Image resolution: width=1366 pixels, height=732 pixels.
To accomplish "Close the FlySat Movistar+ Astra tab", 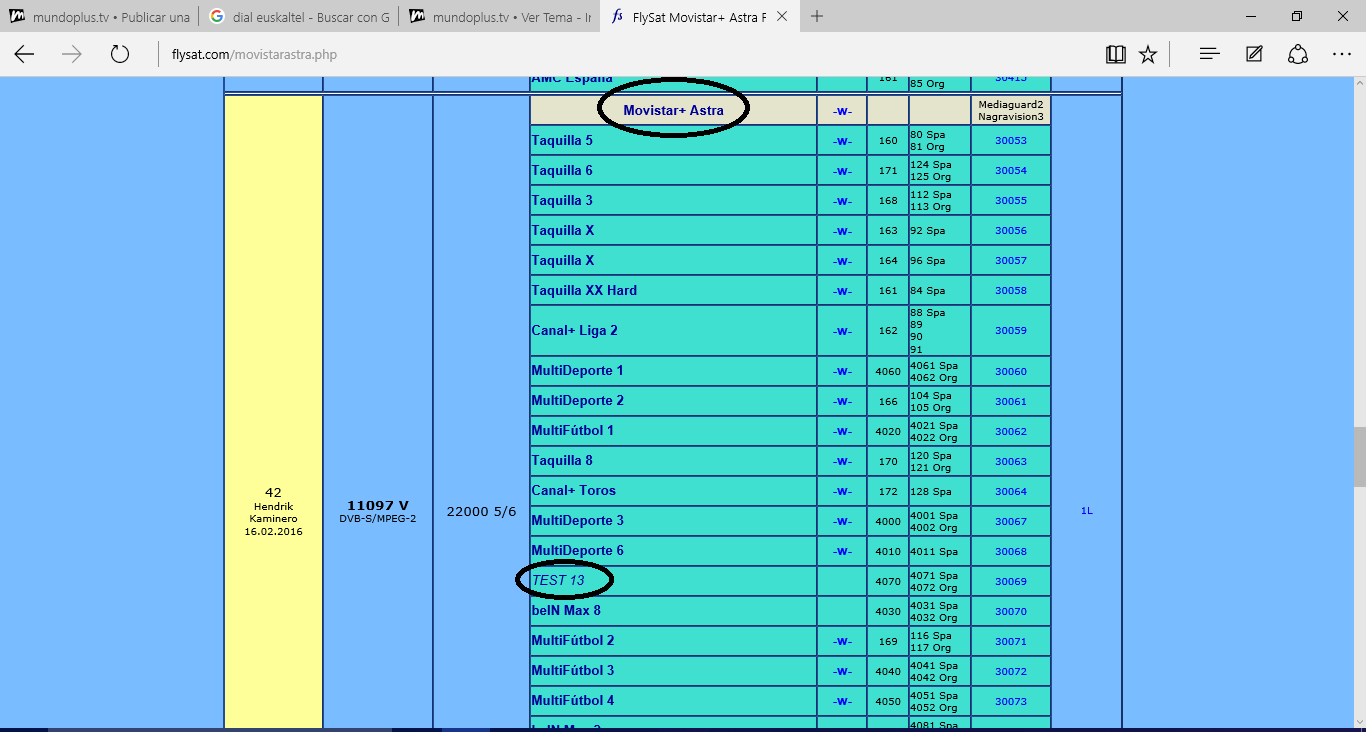I will (782, 17).
